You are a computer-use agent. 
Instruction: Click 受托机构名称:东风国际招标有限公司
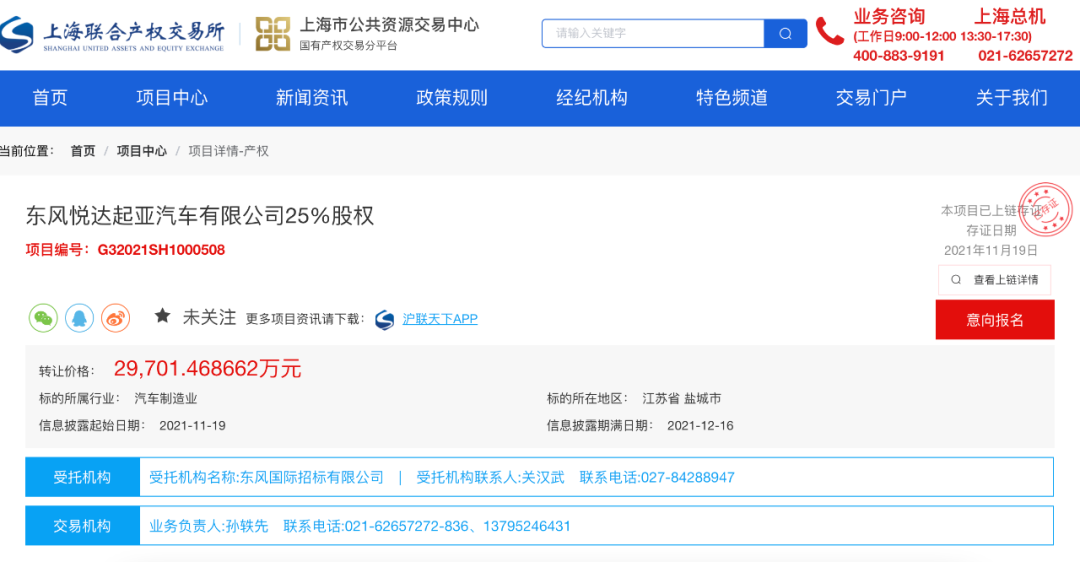(x=267, y=477)
